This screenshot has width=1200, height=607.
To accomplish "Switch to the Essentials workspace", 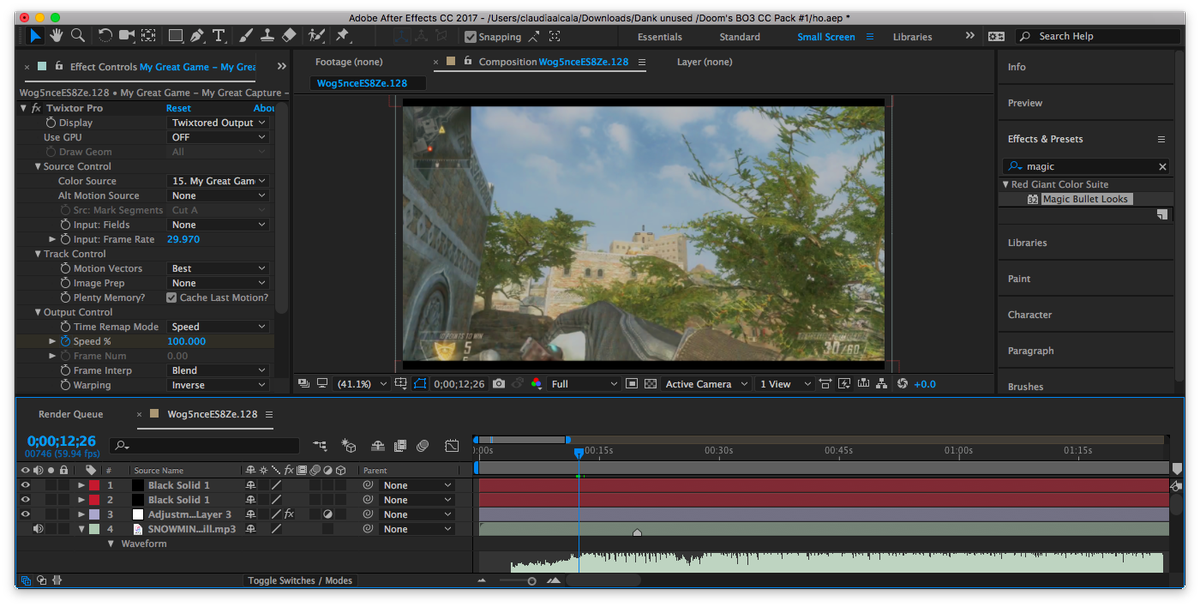I will click(660, 37).
